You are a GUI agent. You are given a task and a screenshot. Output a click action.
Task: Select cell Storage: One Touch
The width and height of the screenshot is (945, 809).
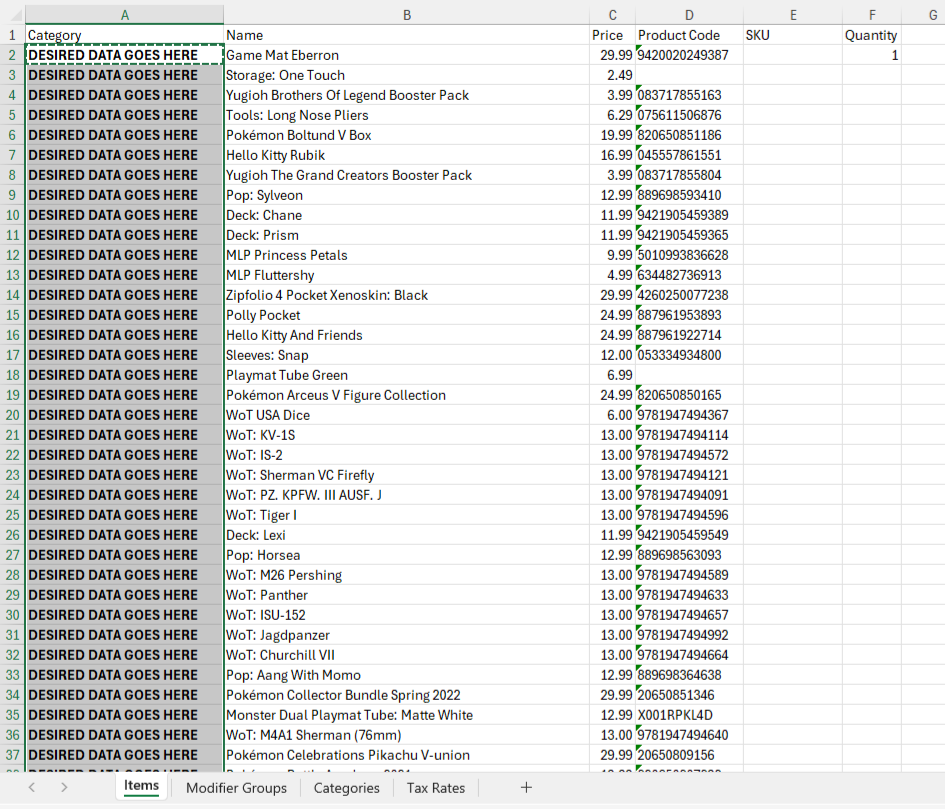pos(407,75)
